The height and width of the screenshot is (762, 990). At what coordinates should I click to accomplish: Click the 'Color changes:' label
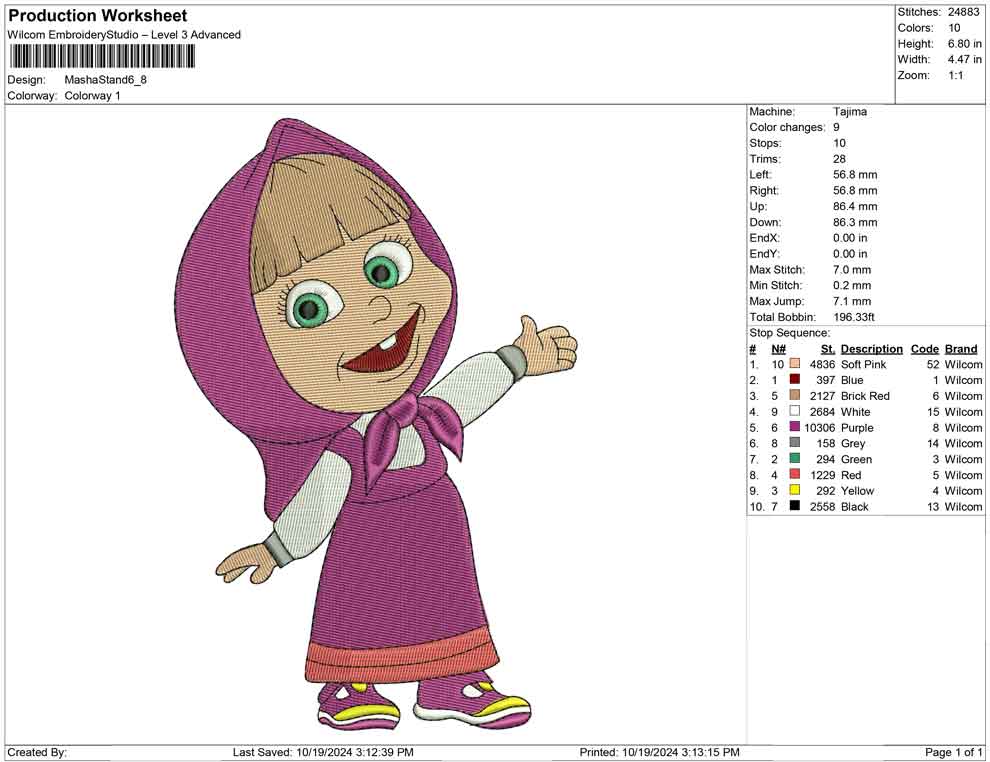[787, 127]
